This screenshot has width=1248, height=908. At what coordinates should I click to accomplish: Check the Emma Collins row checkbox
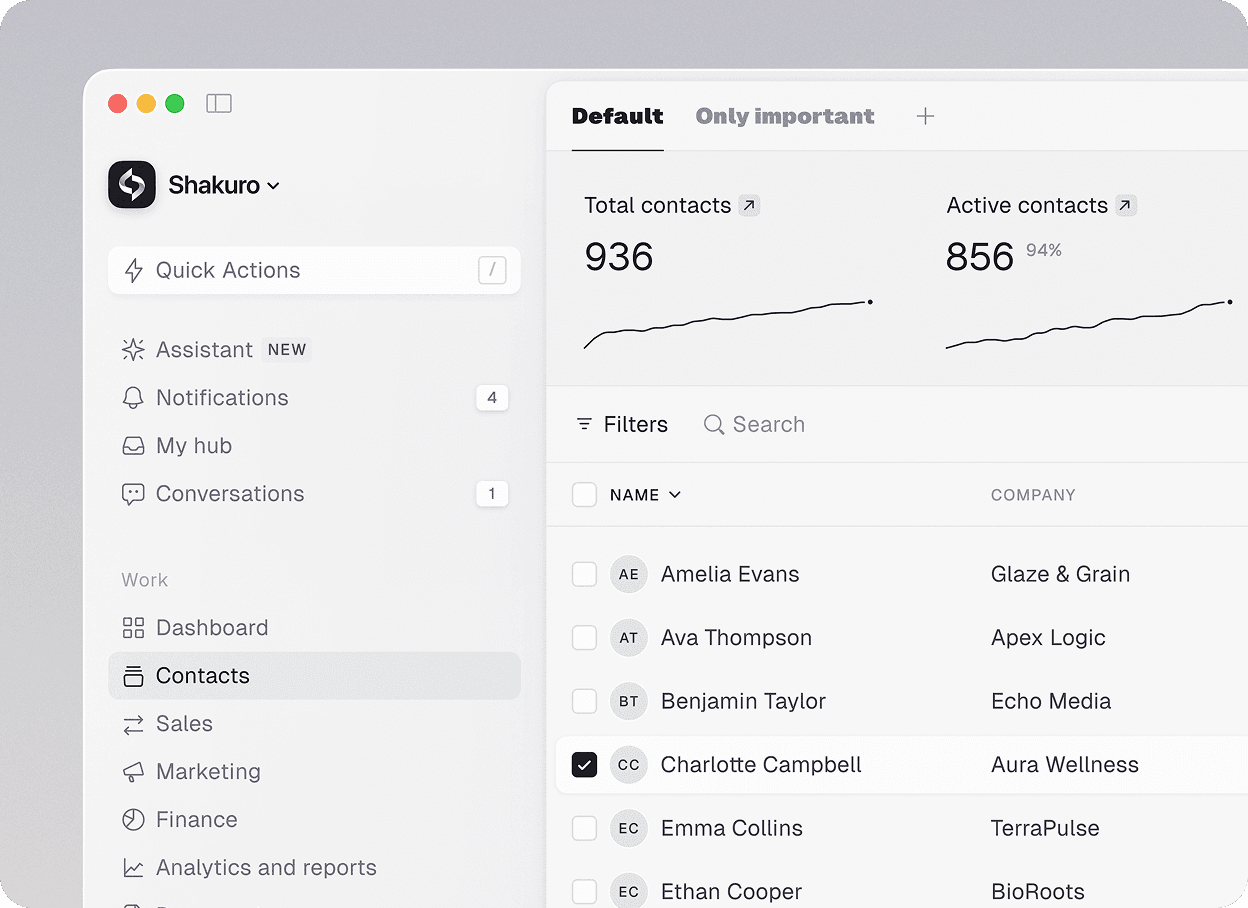coord(584,828)
